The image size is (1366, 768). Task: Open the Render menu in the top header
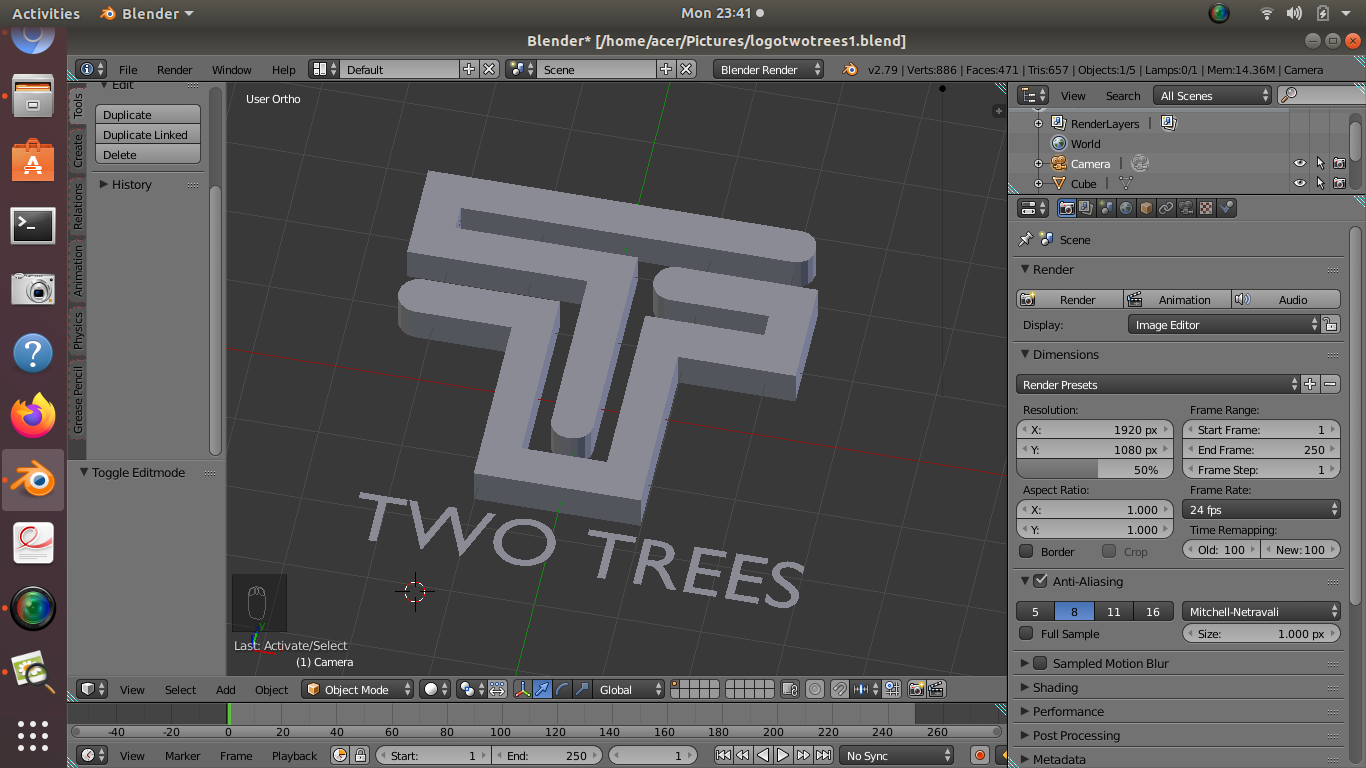[174, 70]
